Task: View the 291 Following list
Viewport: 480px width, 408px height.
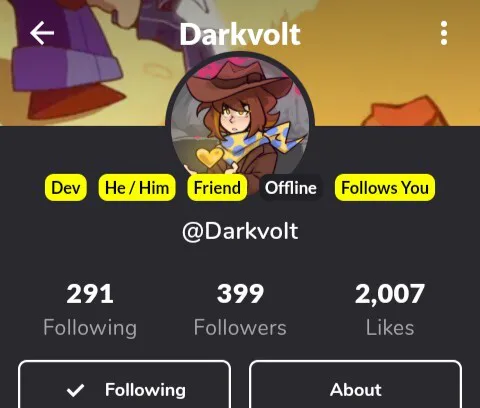Action: 90,310
